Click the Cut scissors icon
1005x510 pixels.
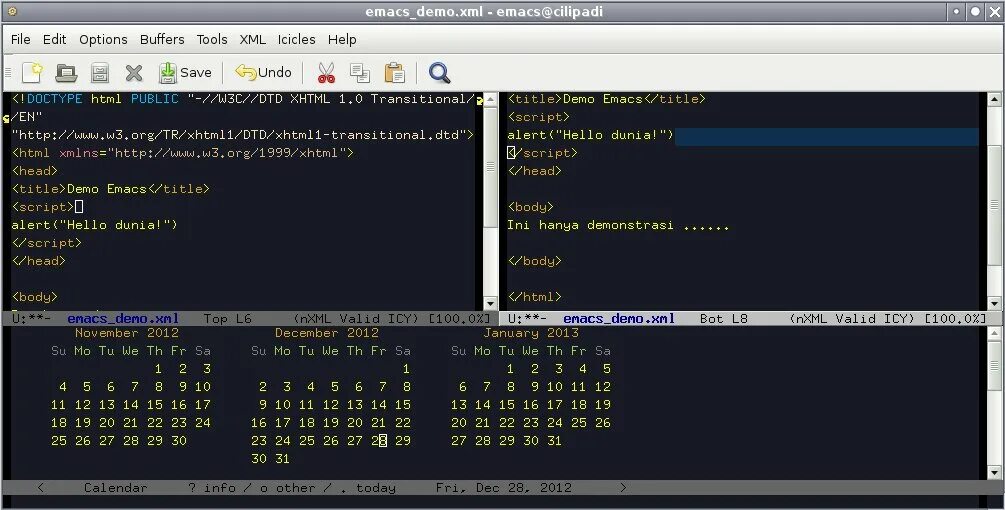click(x=326, y=73)
